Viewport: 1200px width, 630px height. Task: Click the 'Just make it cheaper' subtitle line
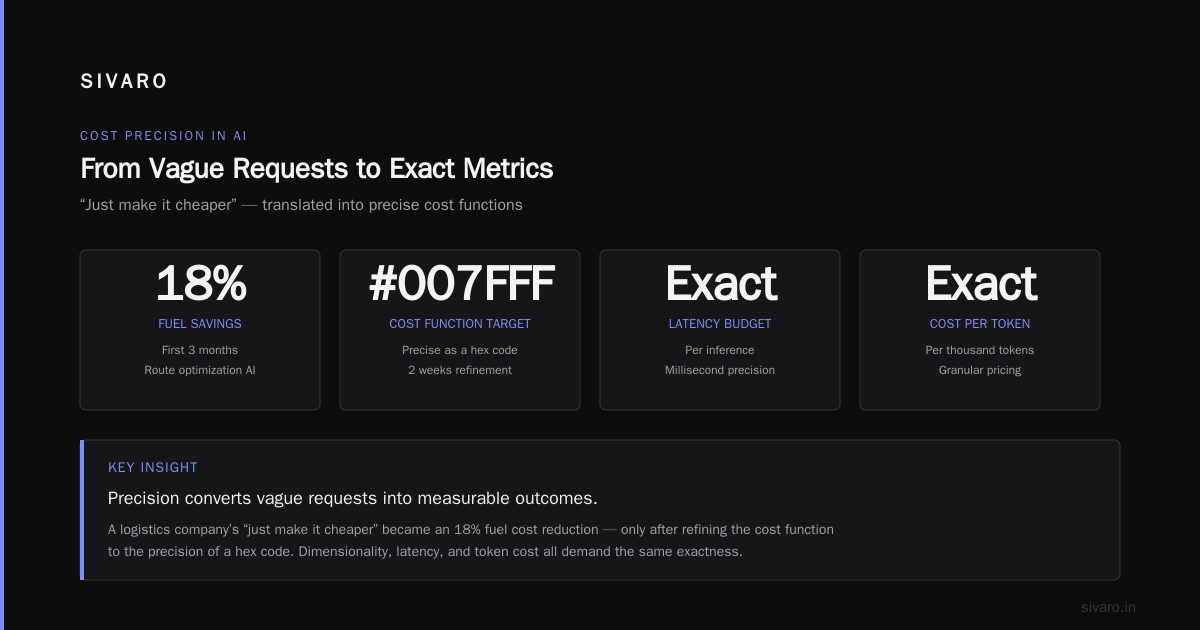(301, 205)
